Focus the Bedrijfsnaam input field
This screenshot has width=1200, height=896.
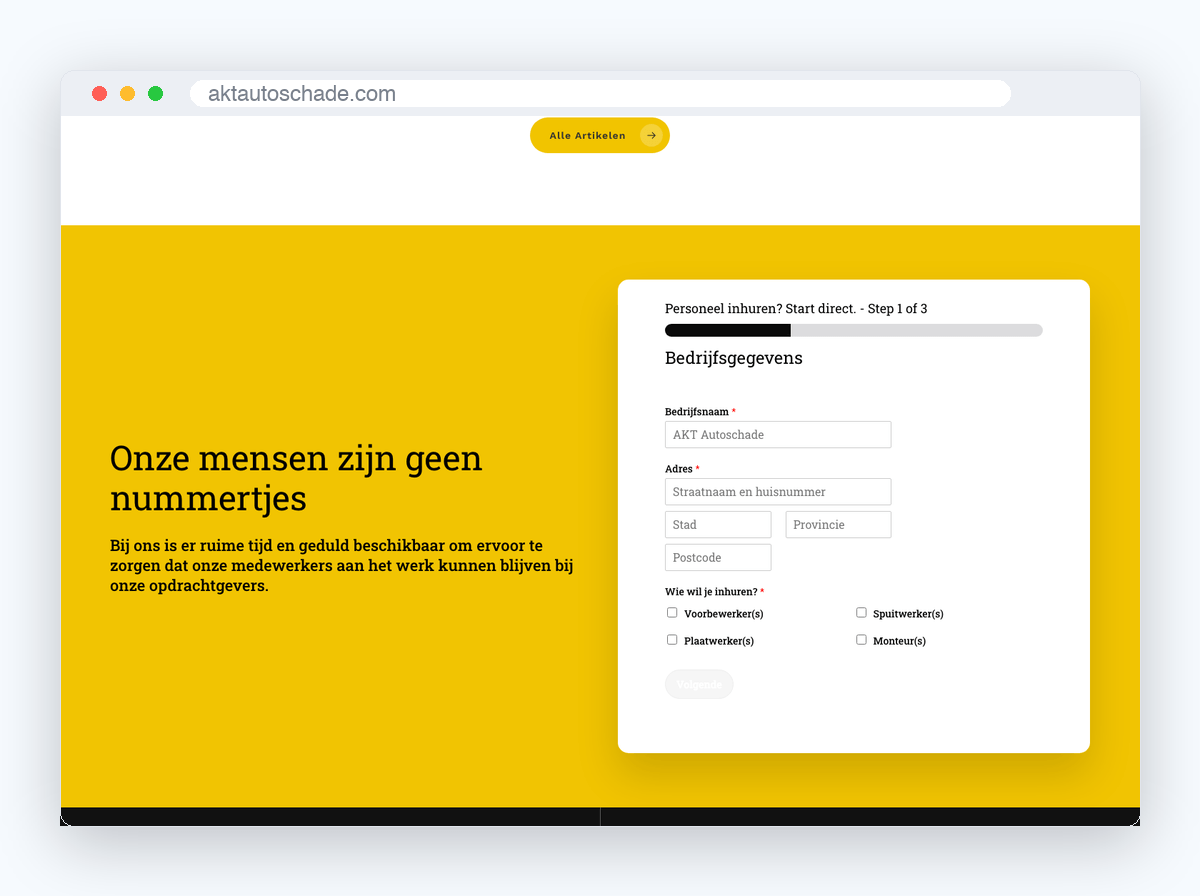point(778,434)
